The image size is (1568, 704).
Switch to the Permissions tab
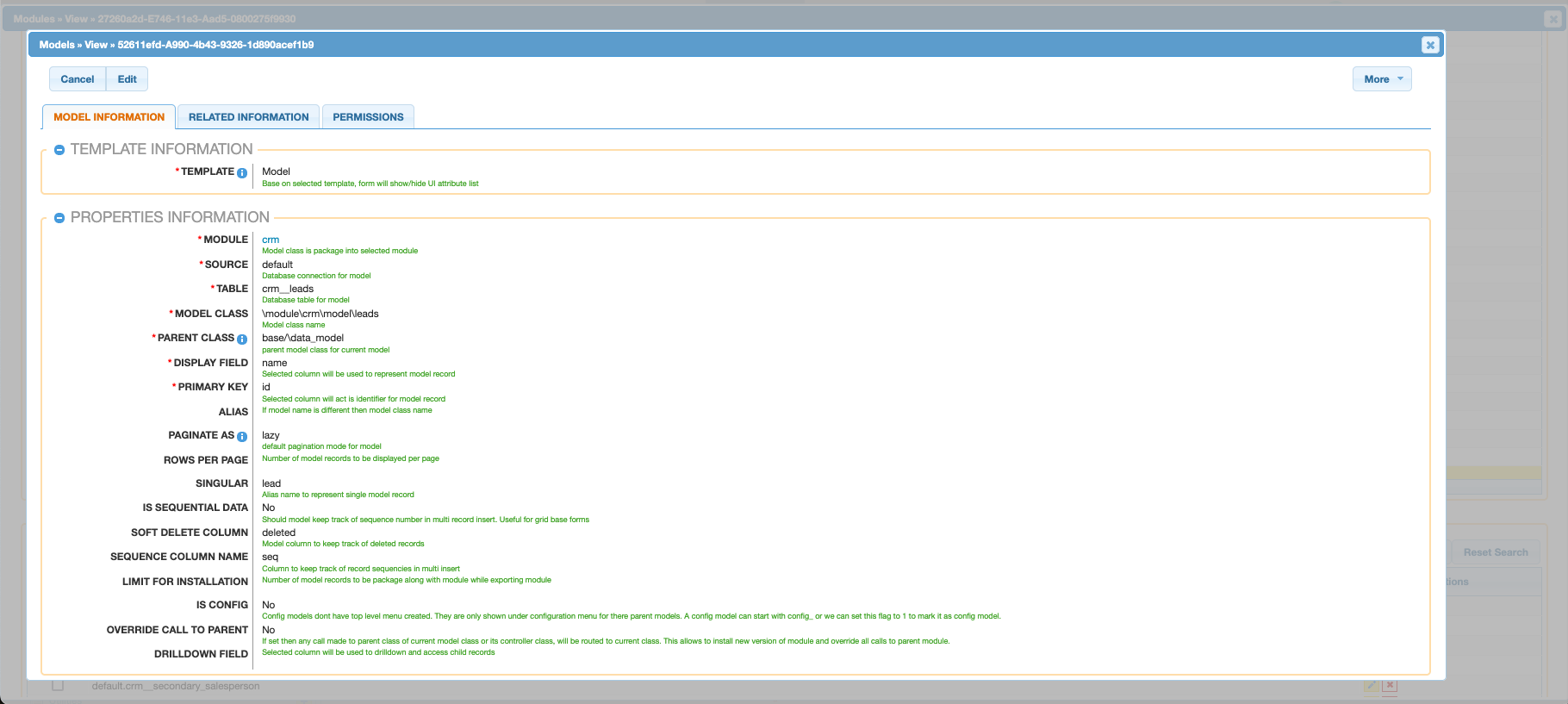368,117
